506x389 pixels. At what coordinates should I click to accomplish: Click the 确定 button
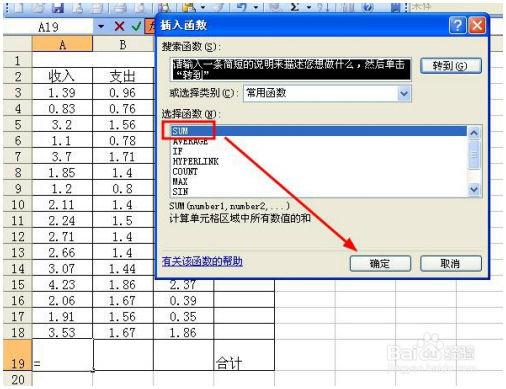point(380,264)
